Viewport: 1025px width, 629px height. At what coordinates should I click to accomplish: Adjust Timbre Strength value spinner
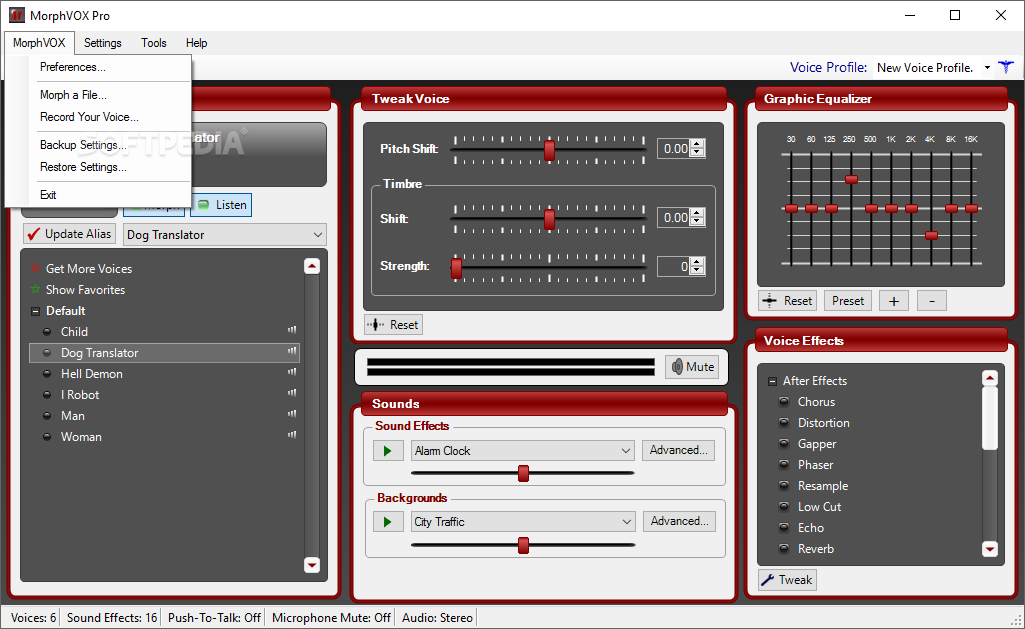pos(698,266)
